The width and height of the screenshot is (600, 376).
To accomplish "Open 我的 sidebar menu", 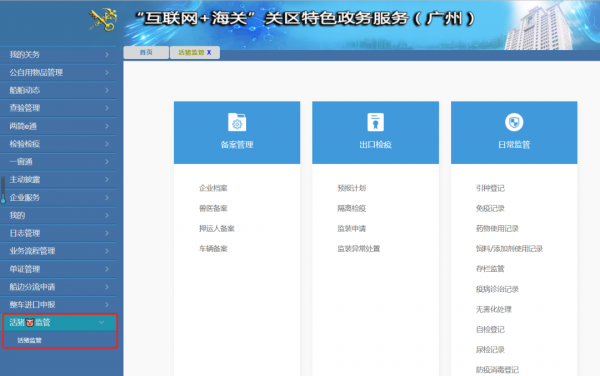I will (58, 215).
